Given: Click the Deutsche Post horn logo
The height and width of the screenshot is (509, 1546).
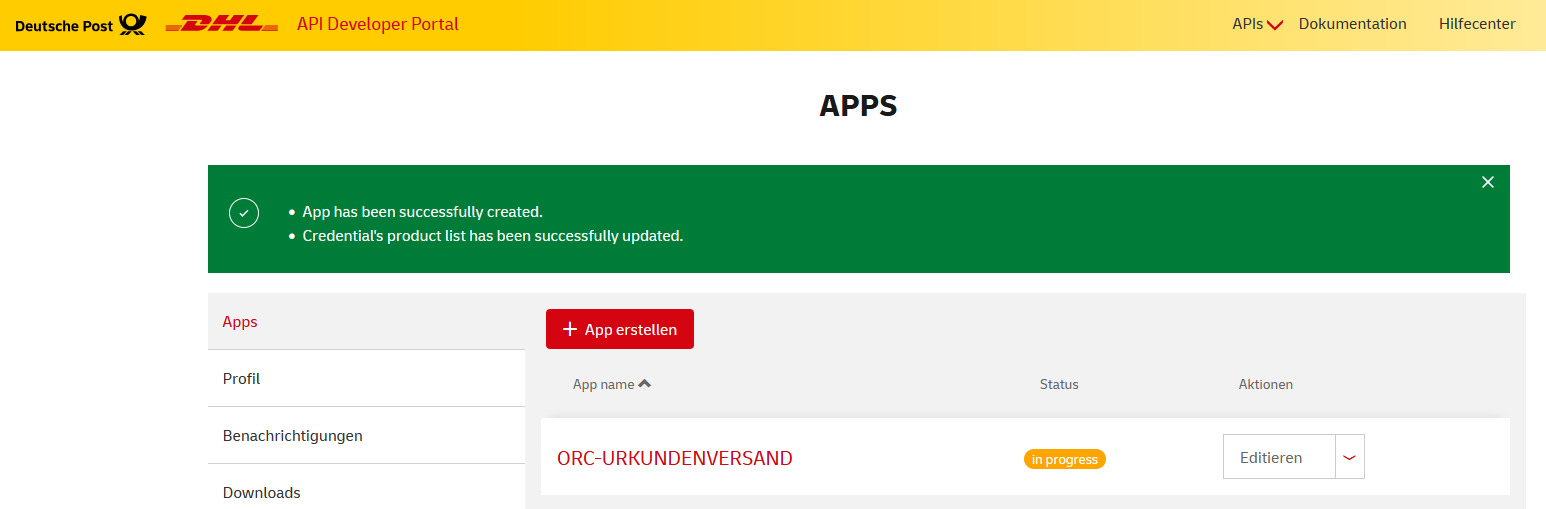Looking at the screenshot, I should (x=132, y=24).
